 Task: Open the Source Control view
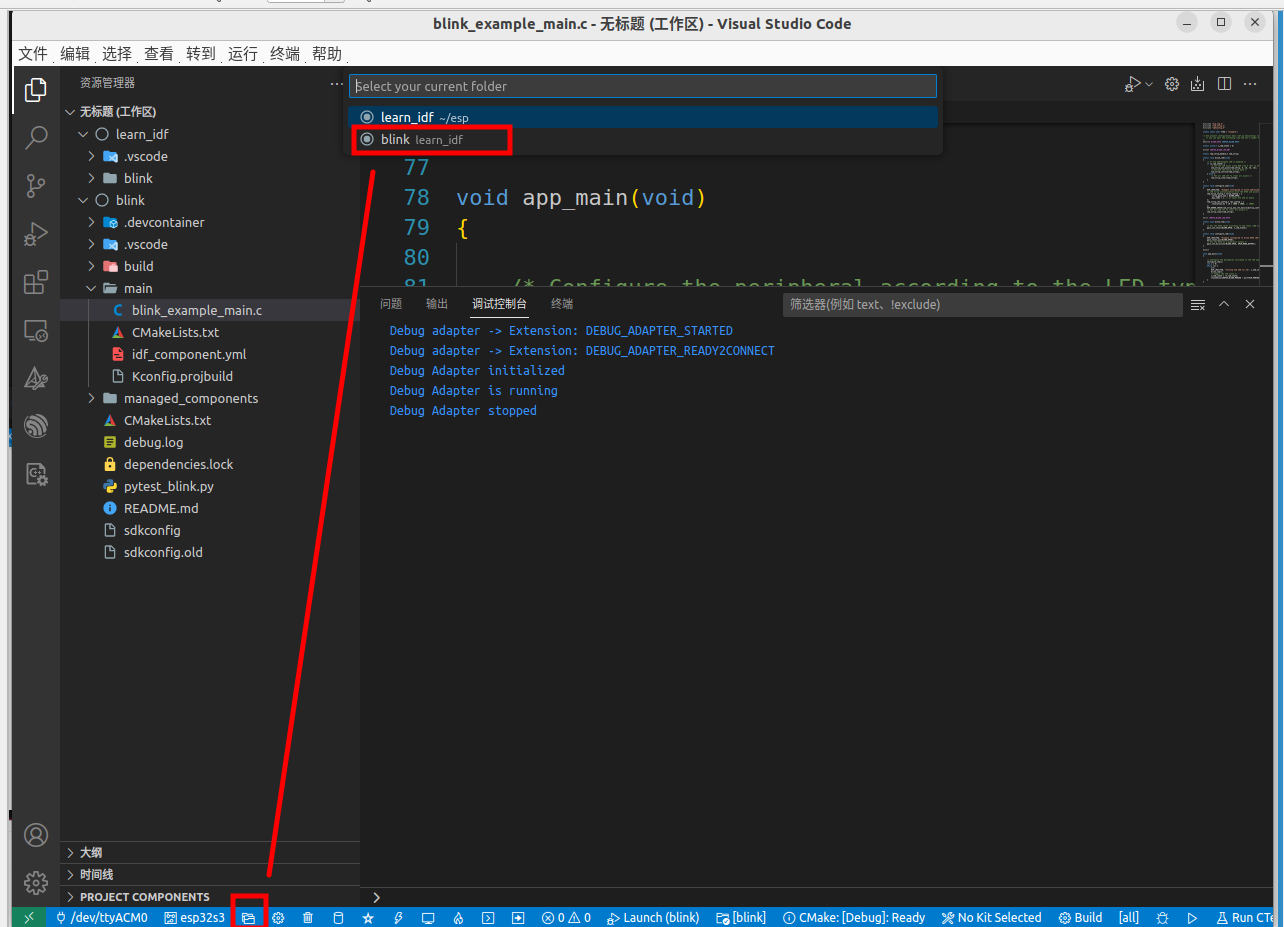pyautogui.click(x=36, y=186)
